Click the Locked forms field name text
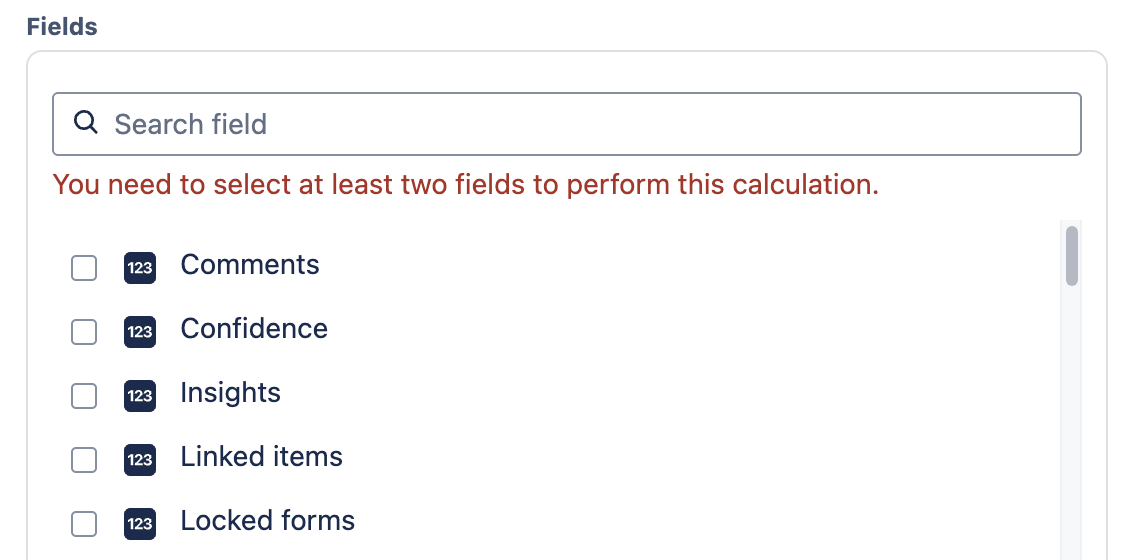The height and width of the screenshot is (560, 1124). point(267,521)
